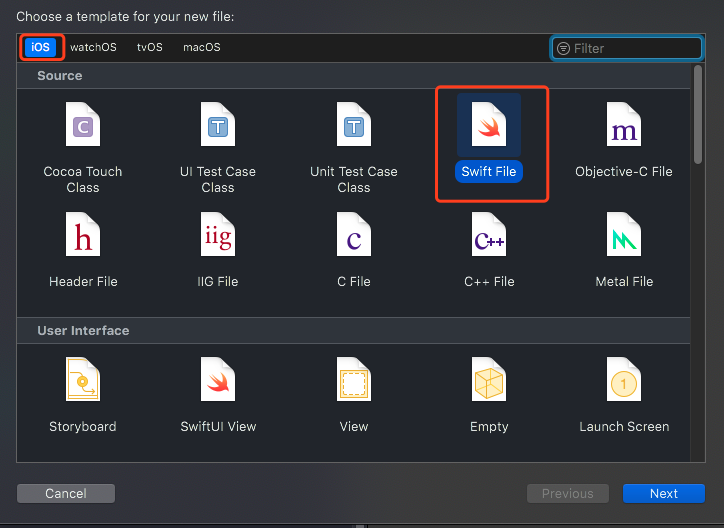This screenshot has height=528, width=724.
Task: Select the Swift File template icon
Action: coord(489,124)
